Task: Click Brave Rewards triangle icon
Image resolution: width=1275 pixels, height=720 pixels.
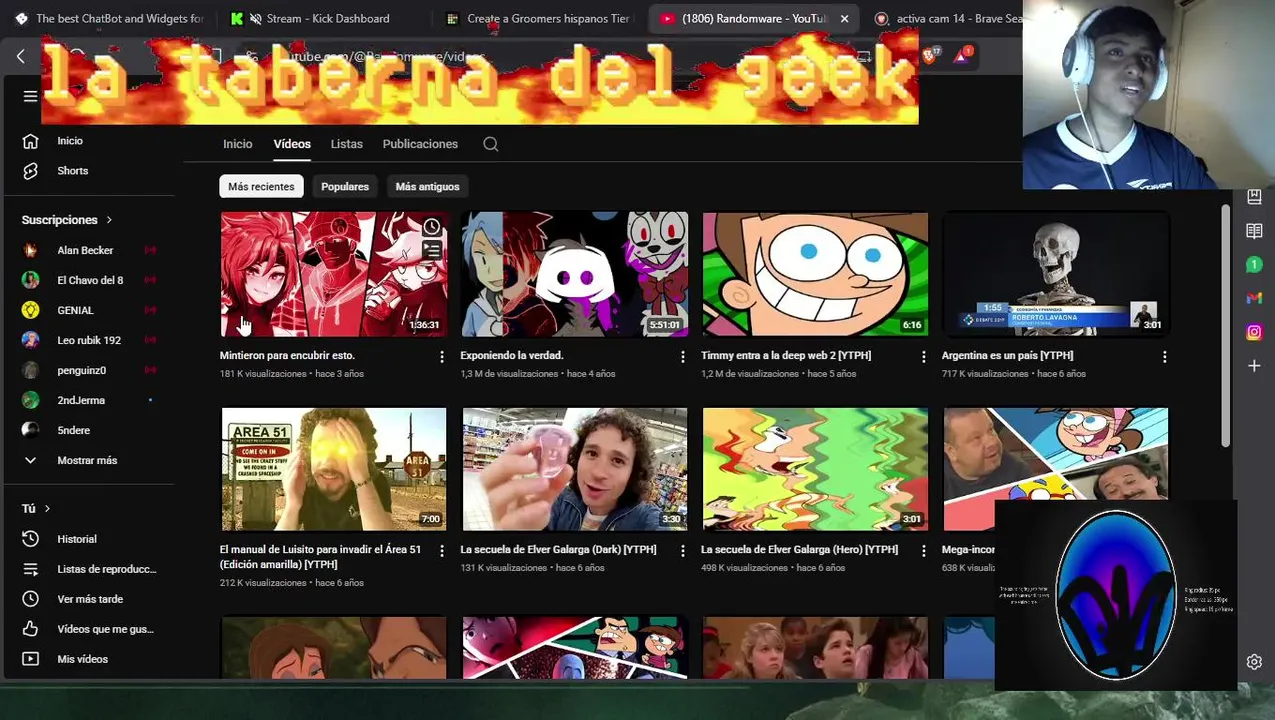Action: (962, 56)
